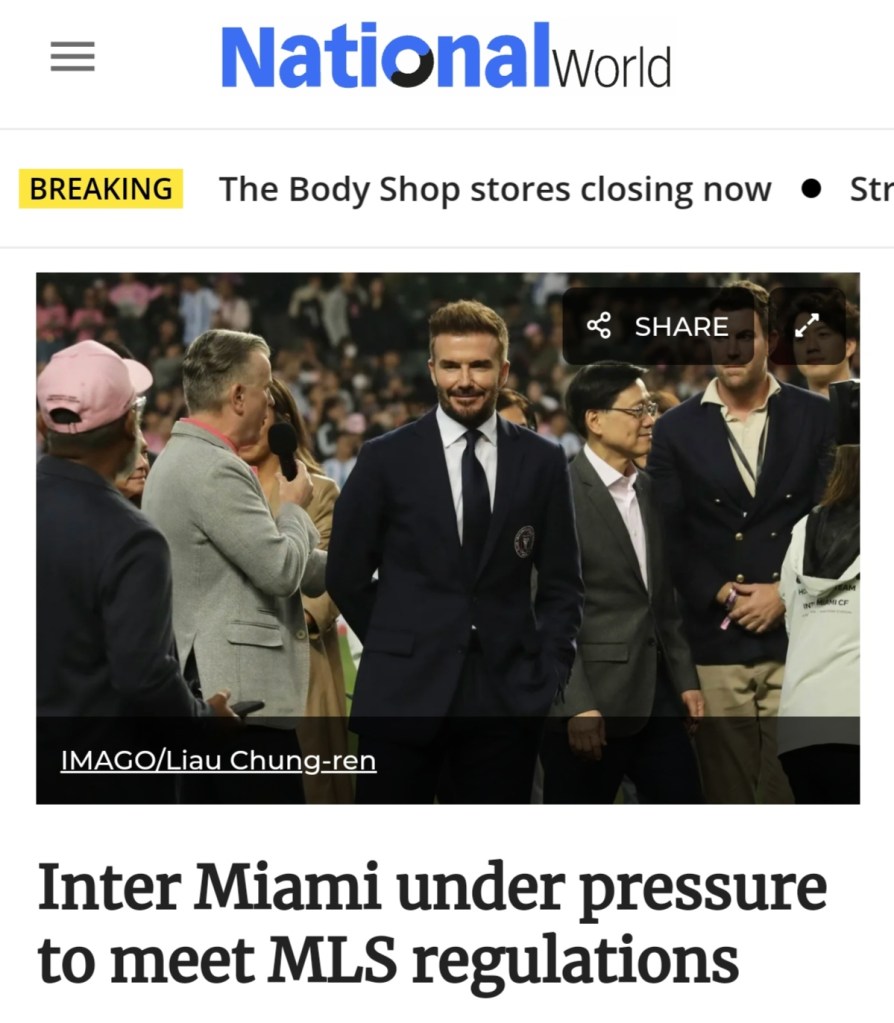Click the black circle icon in the National logo
This screenshot has width=894, height=1023.
tap(412, 66)
